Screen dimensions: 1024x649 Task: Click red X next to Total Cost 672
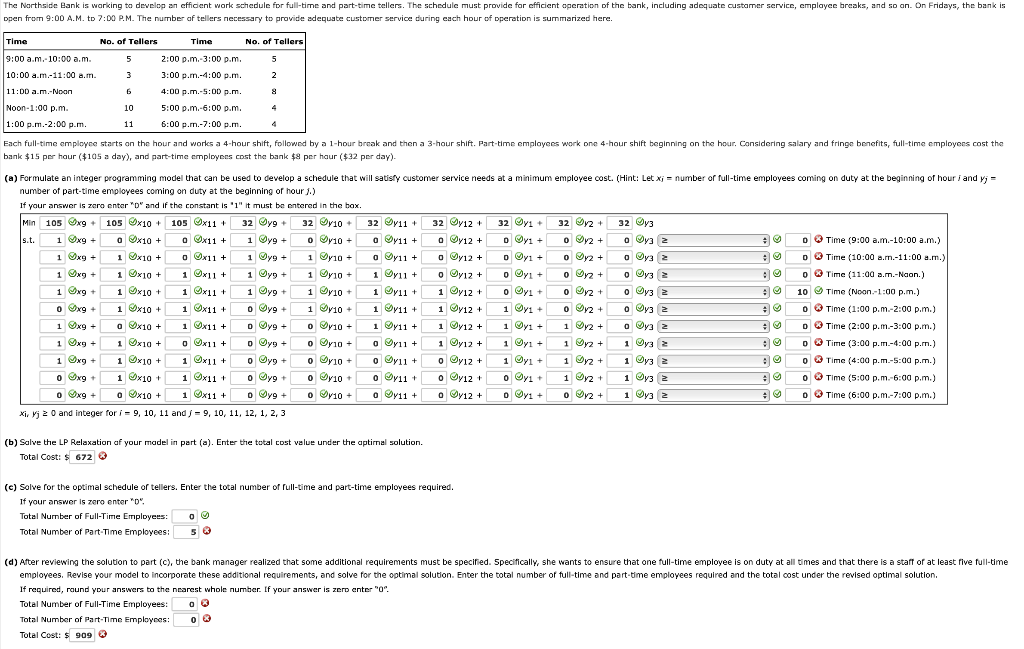tap(103, 456)
